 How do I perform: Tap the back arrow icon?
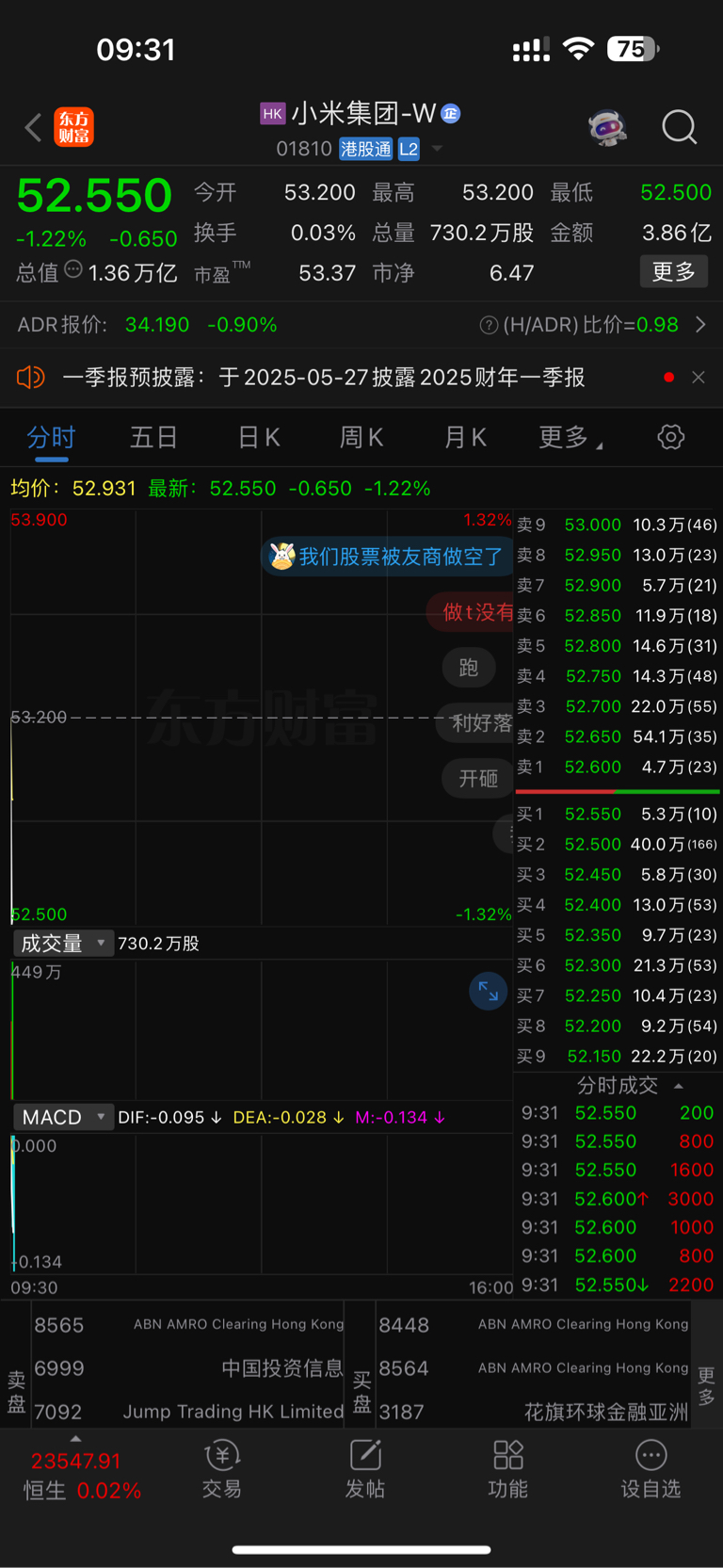click(x=33, y=127)
